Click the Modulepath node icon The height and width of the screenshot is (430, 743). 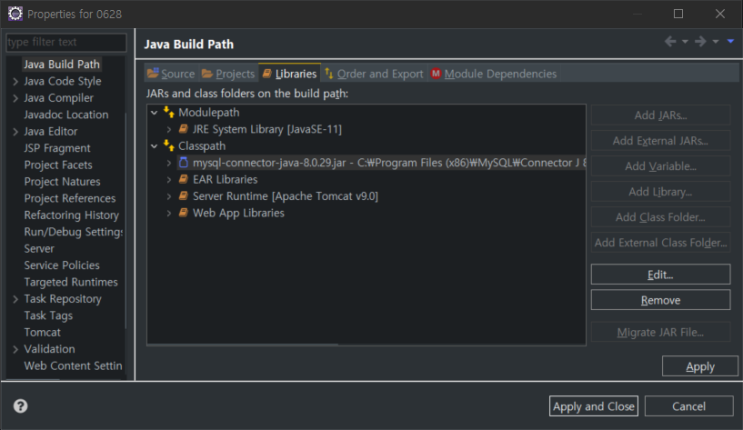pos(169,112)
